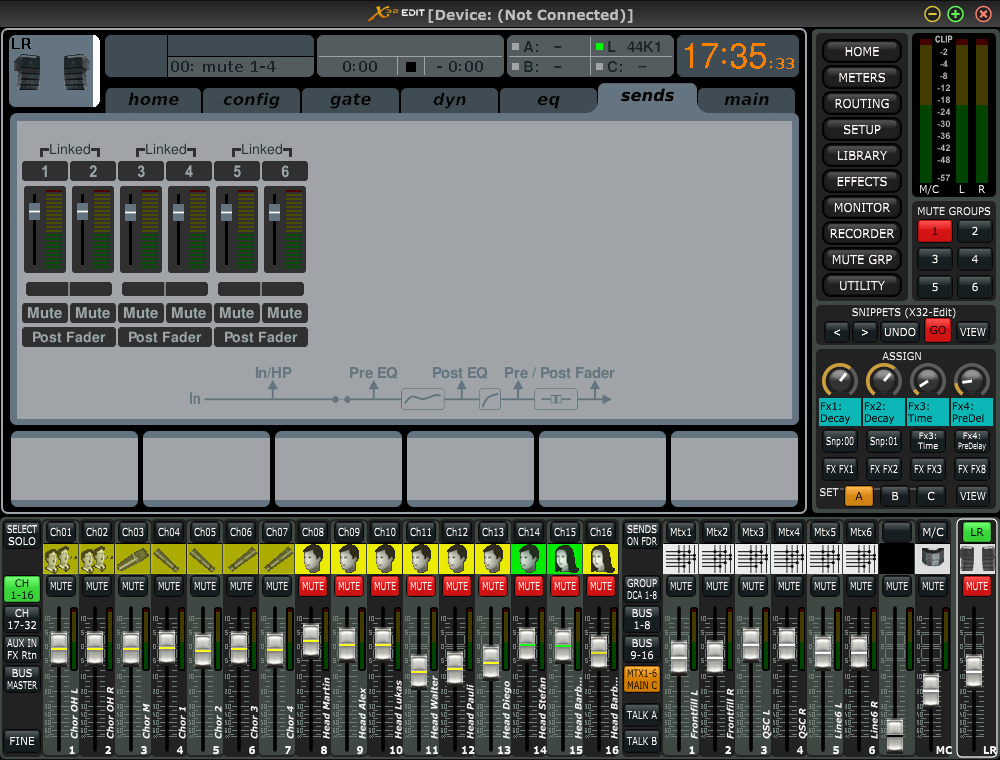Select the Ch03 microphone channel icon

(x=133, y=559)
